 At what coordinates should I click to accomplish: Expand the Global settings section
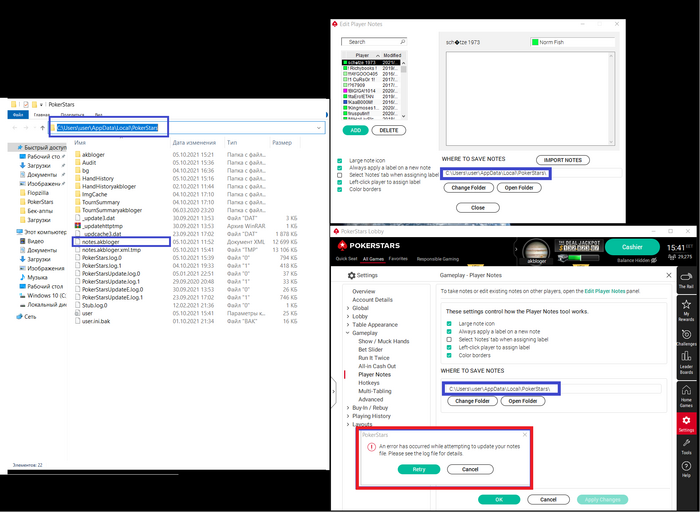[x=348, y=308]
